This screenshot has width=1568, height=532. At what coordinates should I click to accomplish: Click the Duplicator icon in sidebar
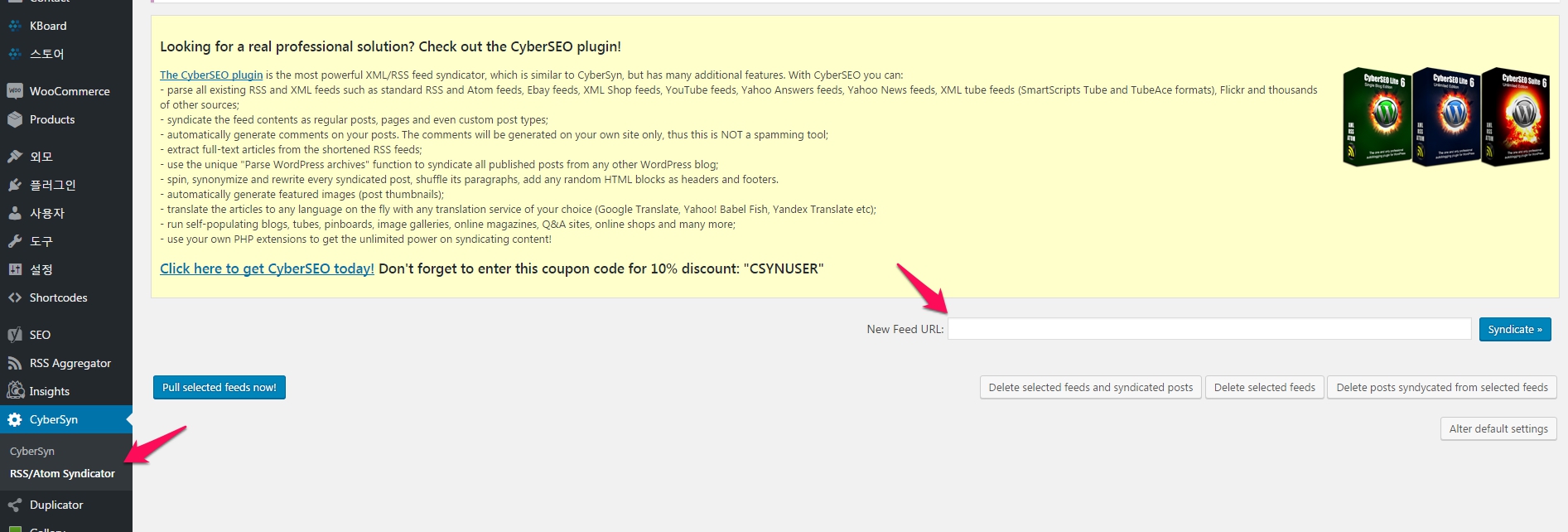15,505
